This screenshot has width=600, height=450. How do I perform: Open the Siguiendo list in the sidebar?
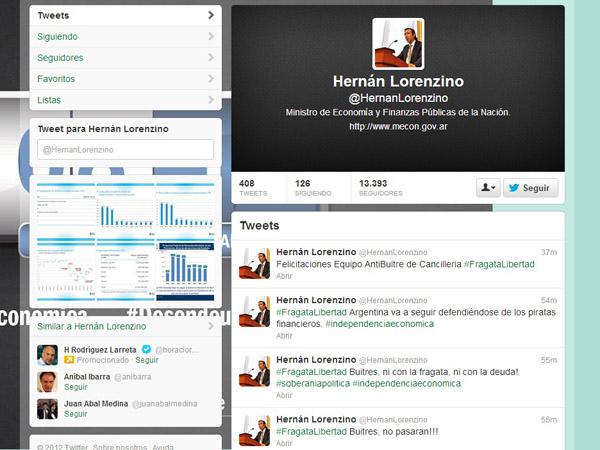(125, 37)
